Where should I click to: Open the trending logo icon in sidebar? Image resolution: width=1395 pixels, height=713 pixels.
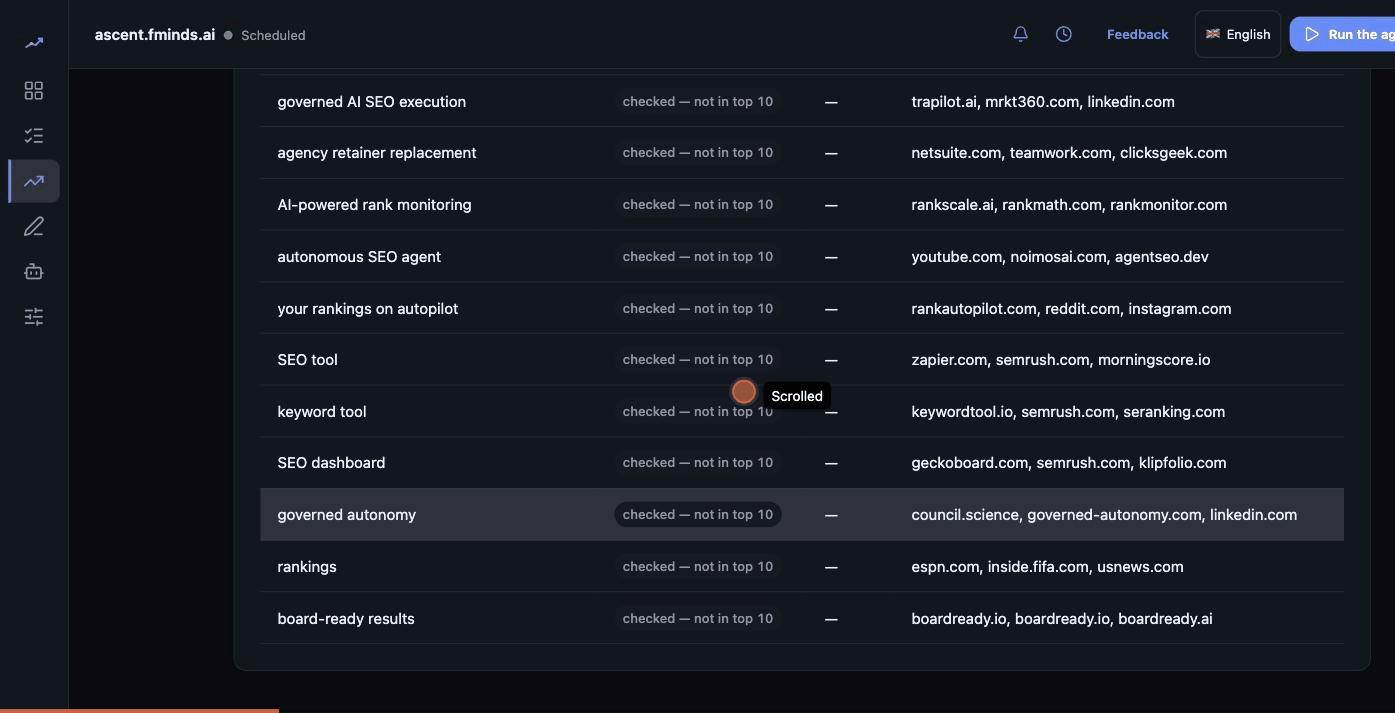click(x=34, y=43)
